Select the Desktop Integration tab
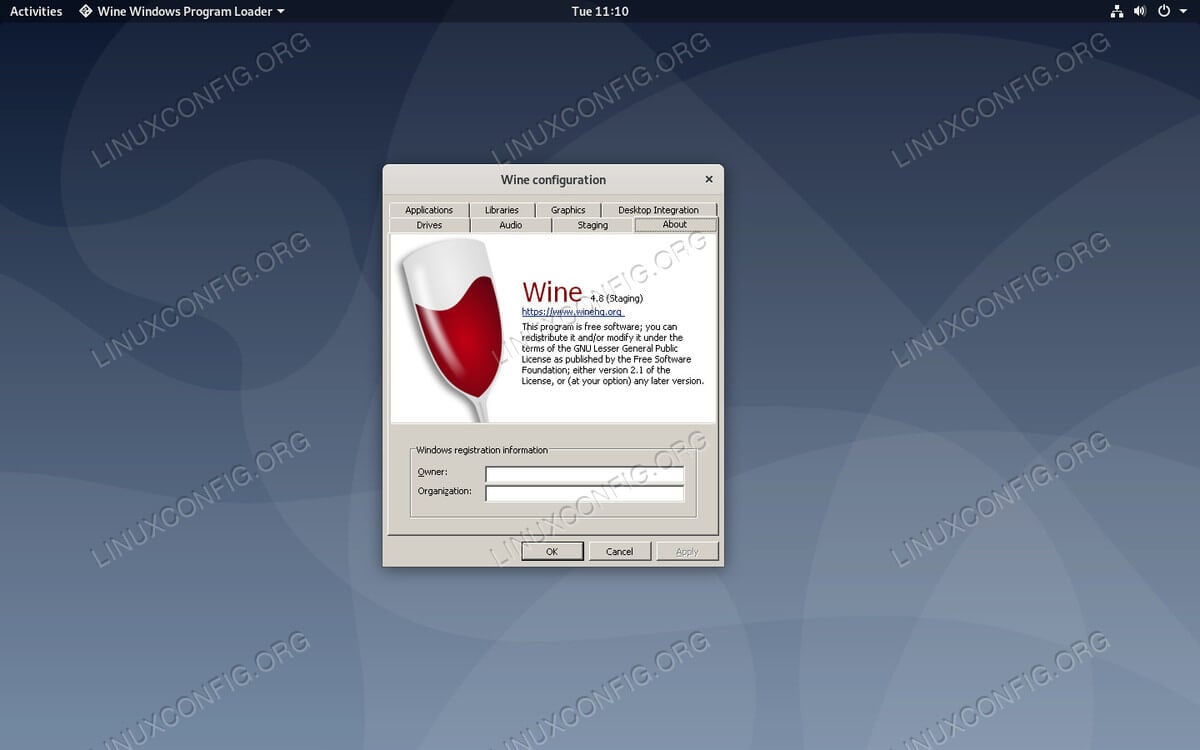The width and height of the screenshot is (1200, 750). [x=658, y=210]
